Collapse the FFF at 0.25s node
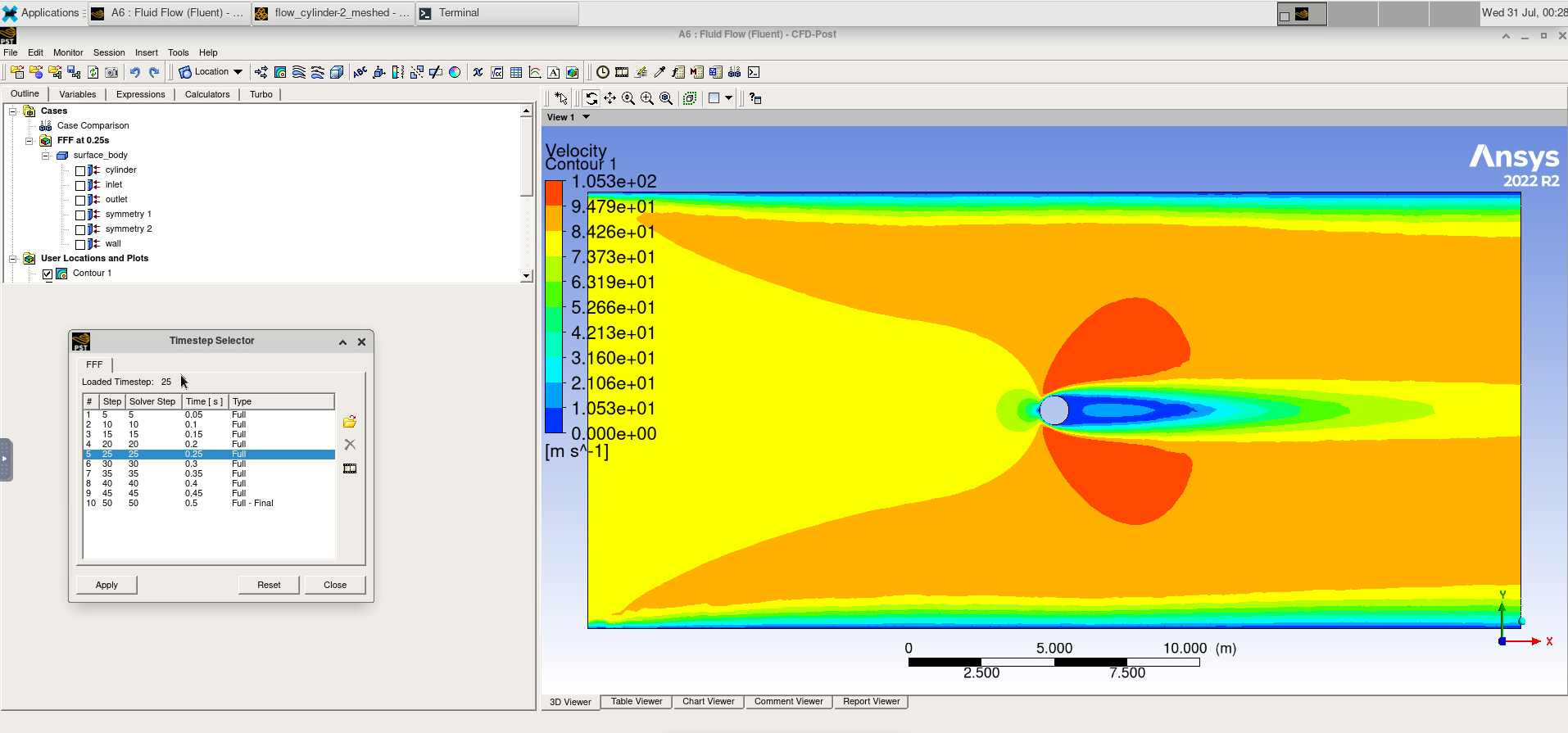 pos(29,140)
